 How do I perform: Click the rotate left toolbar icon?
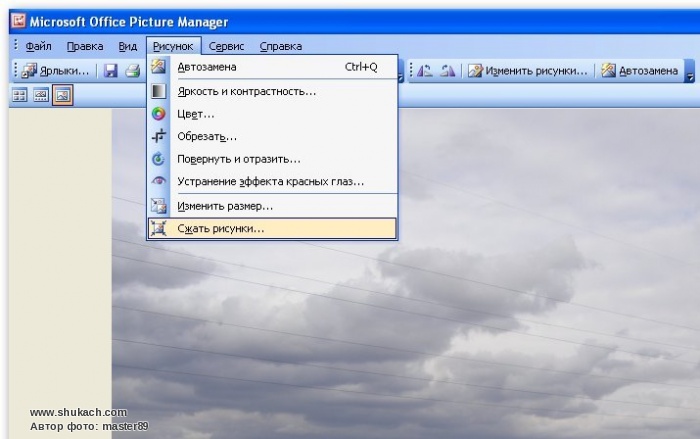[425, 71]
